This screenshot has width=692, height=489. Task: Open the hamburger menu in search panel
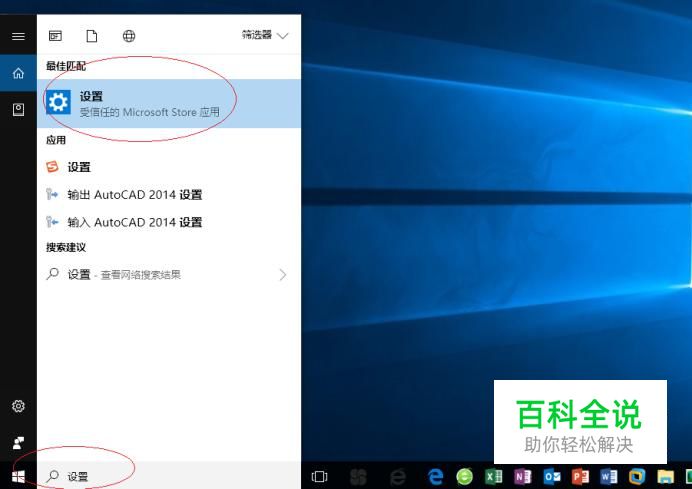click(x=18, y=36)
